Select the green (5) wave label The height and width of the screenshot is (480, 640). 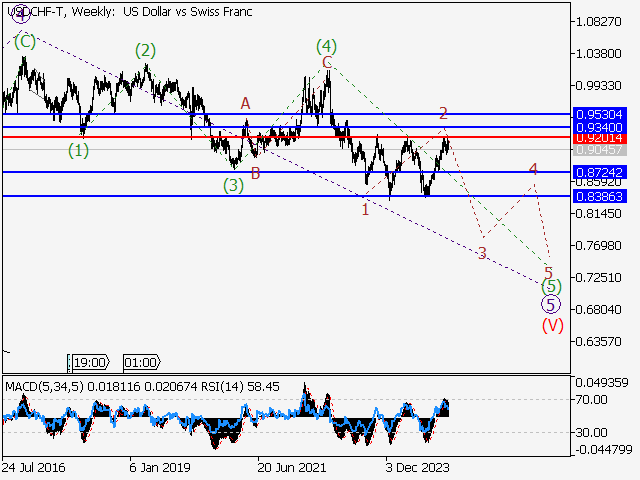point(550,286)
